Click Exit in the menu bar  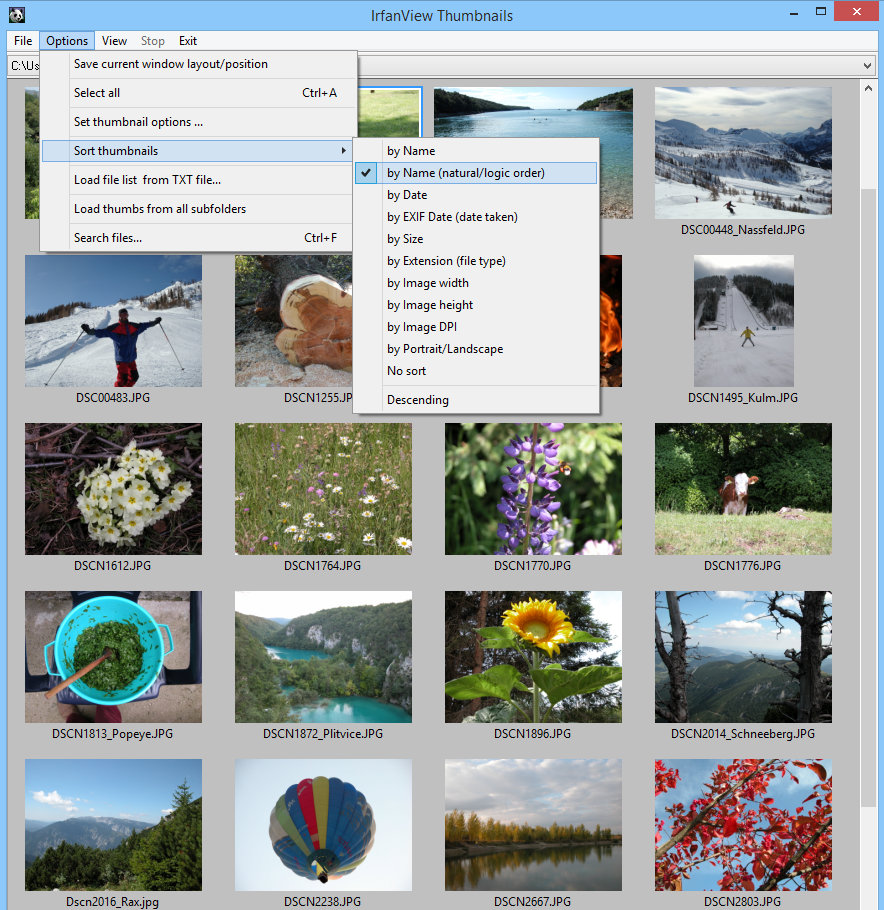(x=188, y=41)
